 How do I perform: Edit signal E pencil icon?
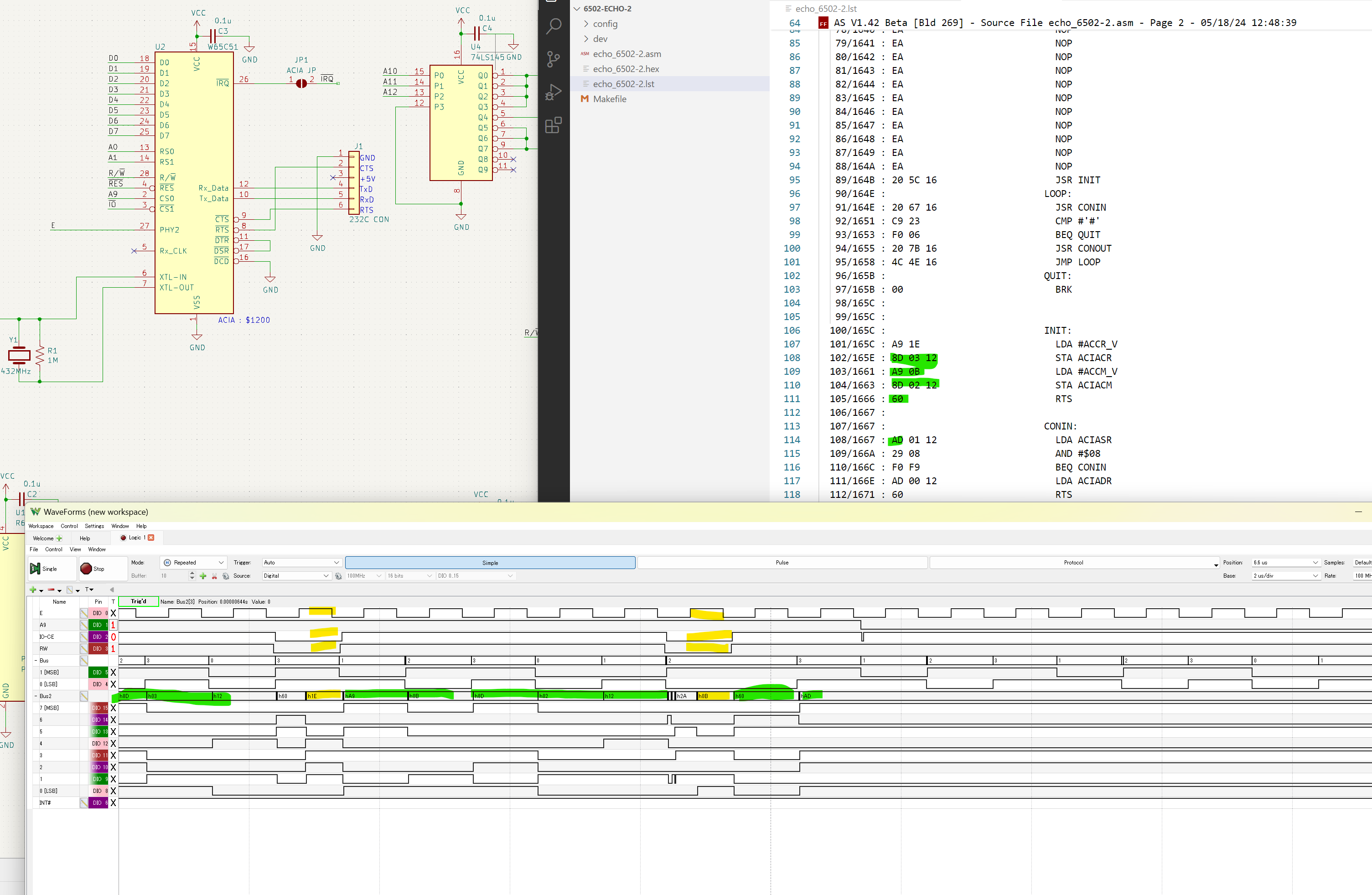83,613
